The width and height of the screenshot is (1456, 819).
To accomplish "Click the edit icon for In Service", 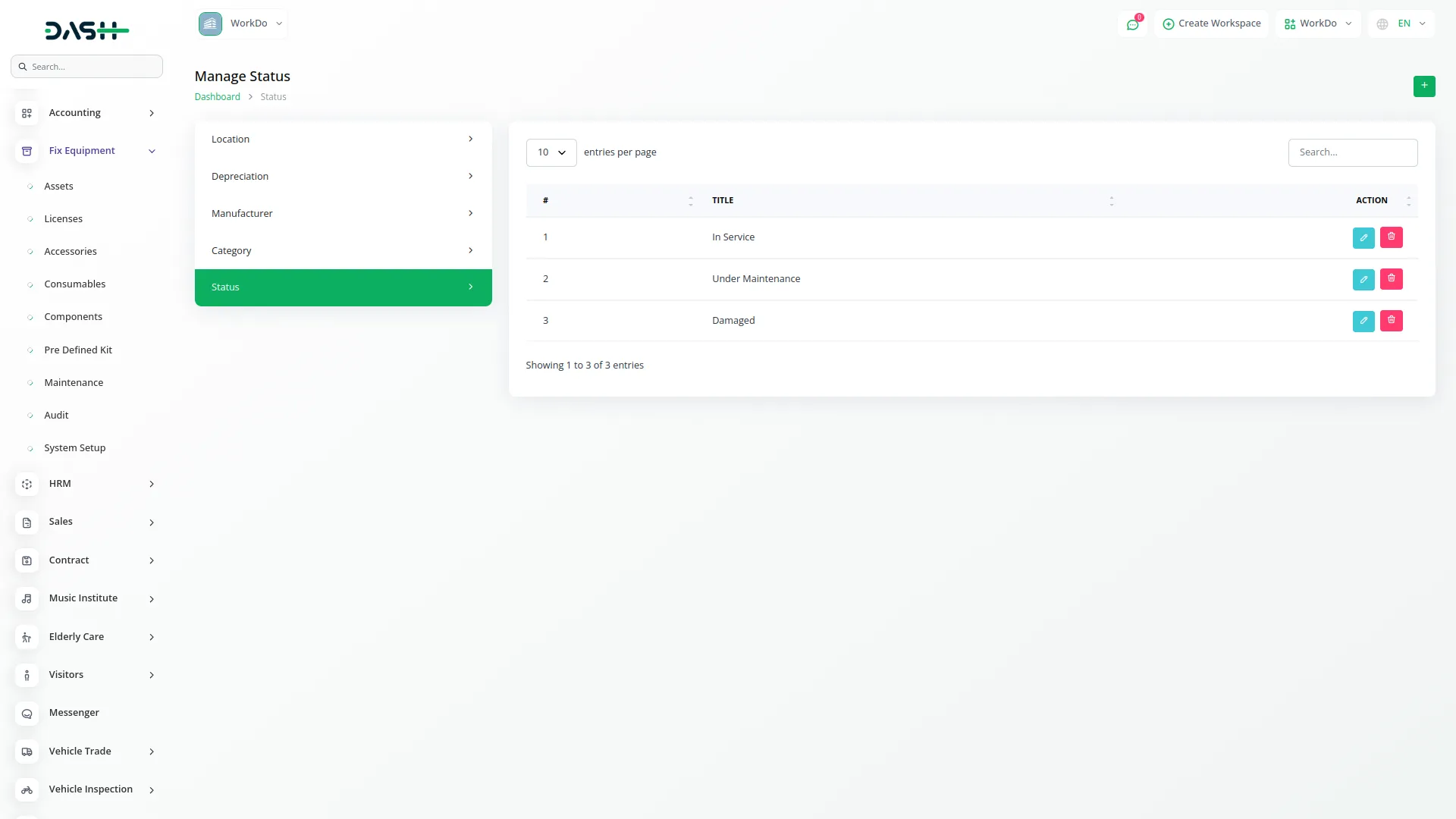I will click(x=1363, y=238).
